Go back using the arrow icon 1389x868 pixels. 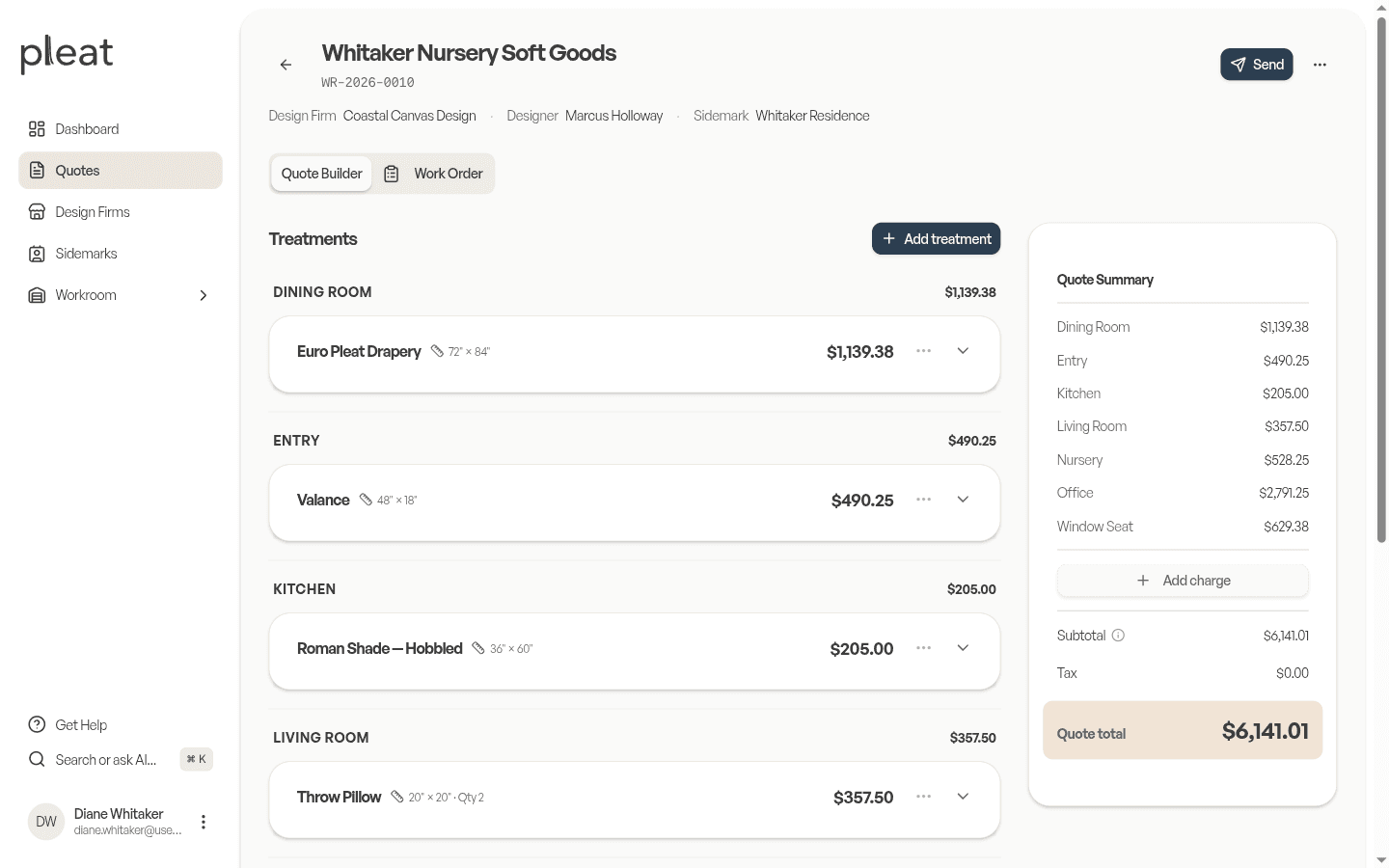(x=286, y=65)
